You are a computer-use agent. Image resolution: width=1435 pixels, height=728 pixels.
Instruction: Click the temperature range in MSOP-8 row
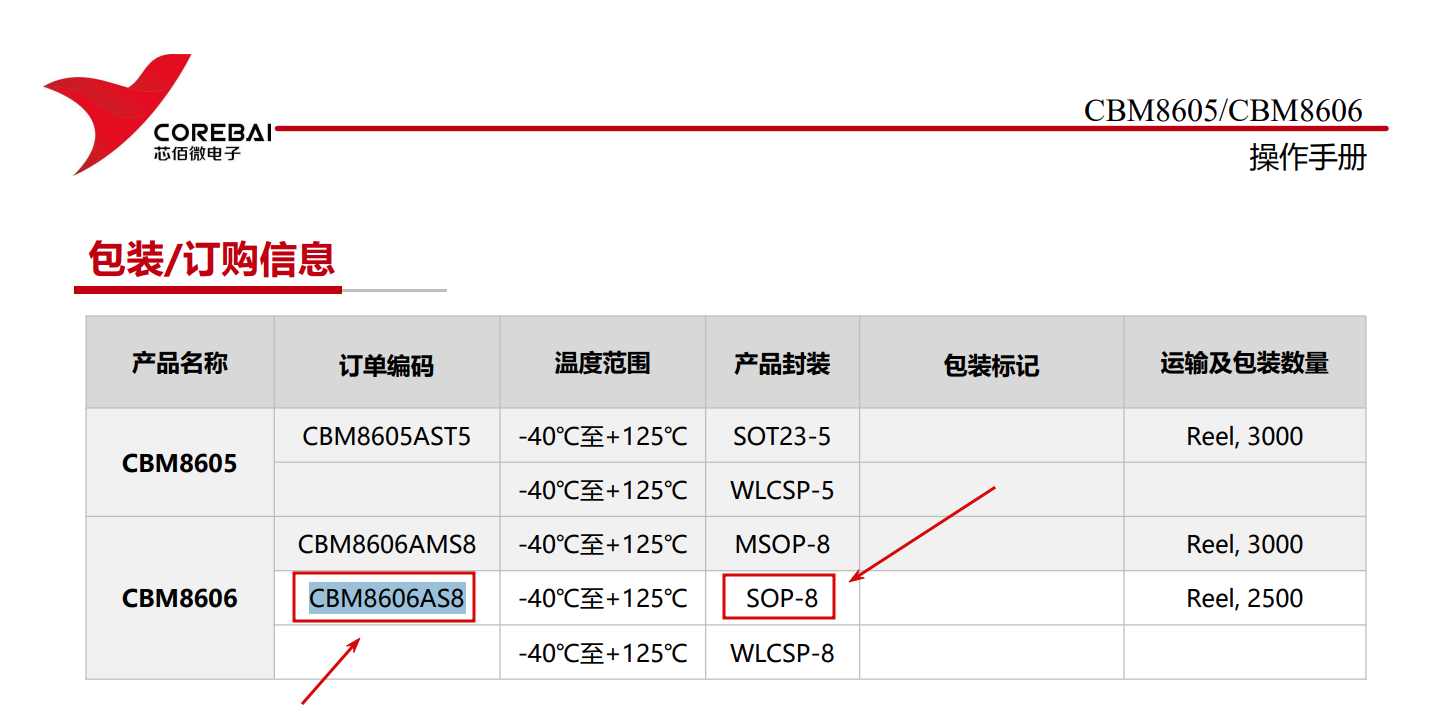coord(603,544)
